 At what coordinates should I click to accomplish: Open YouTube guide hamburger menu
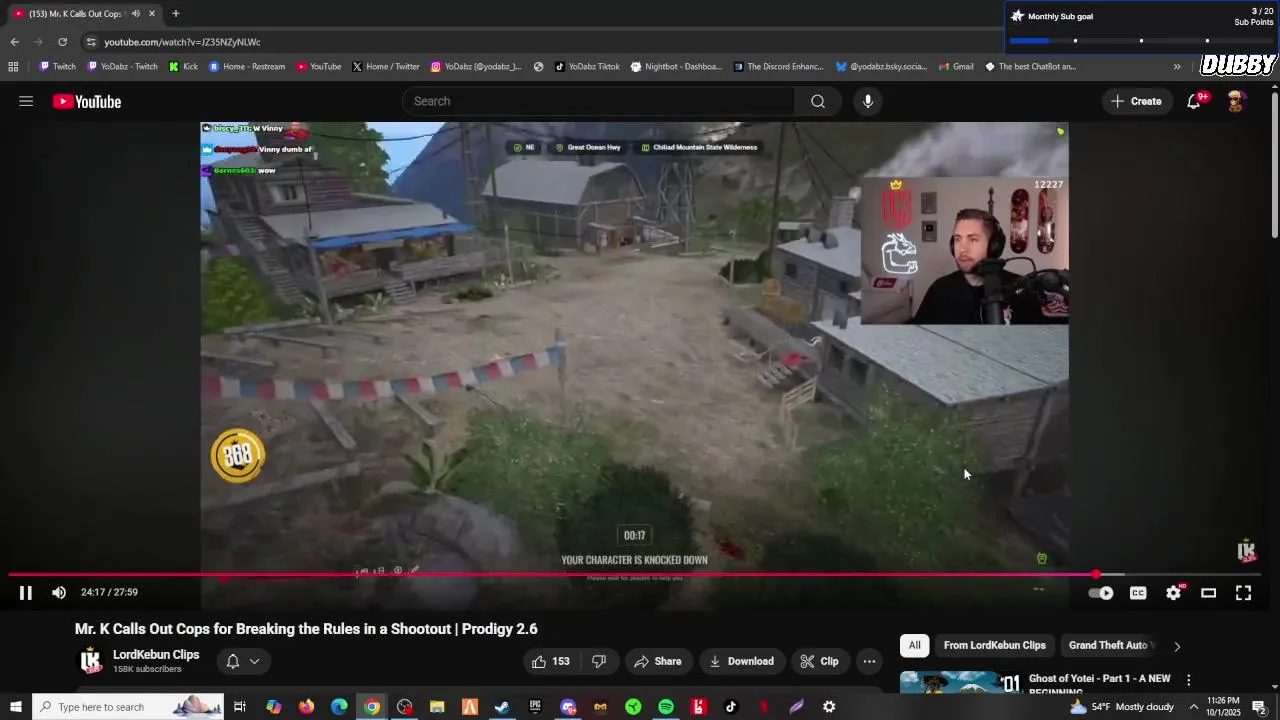click(x=26, y=101)
